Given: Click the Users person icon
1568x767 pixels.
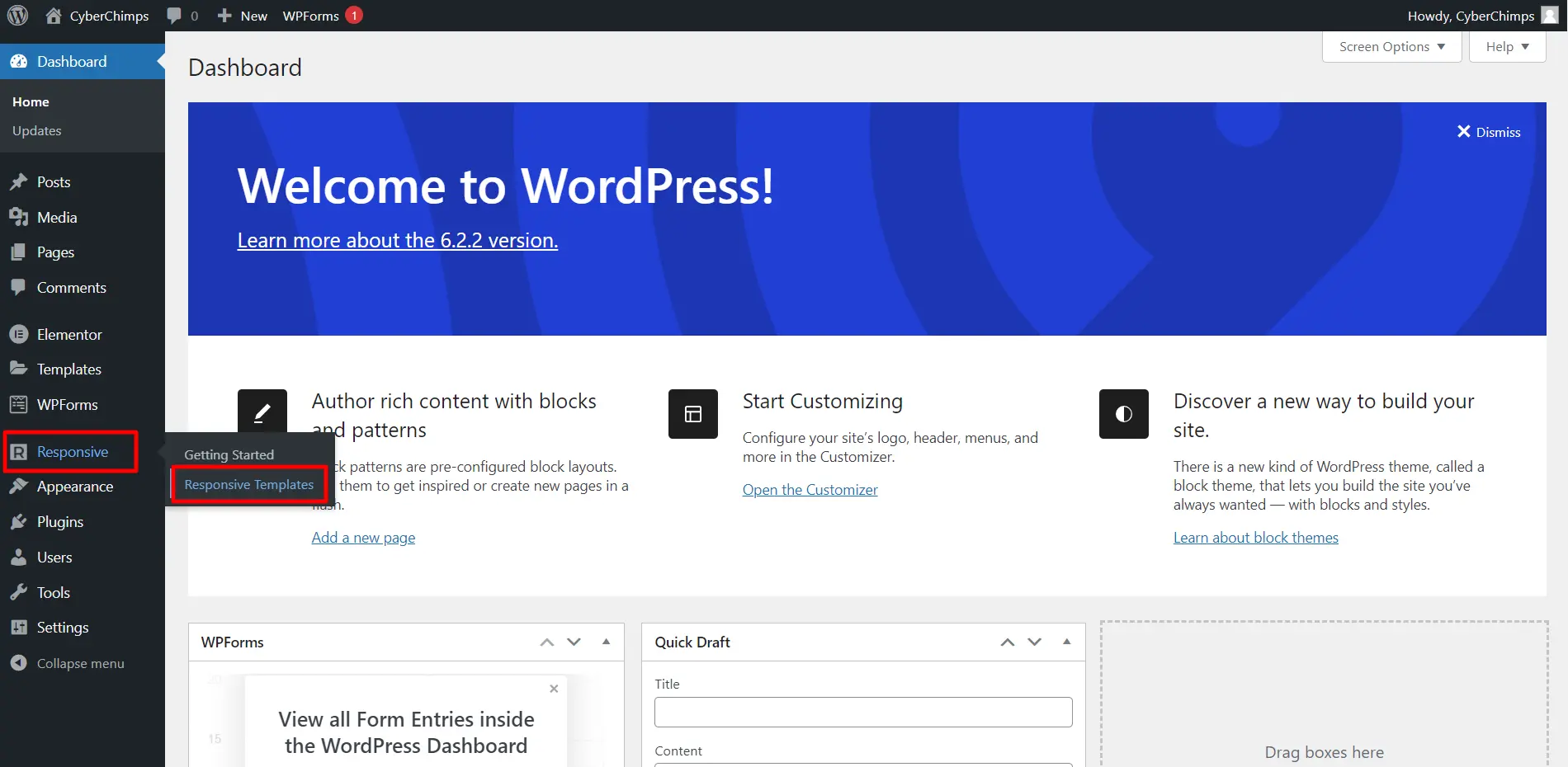Looking at the screenshot, I should [19, 558].
